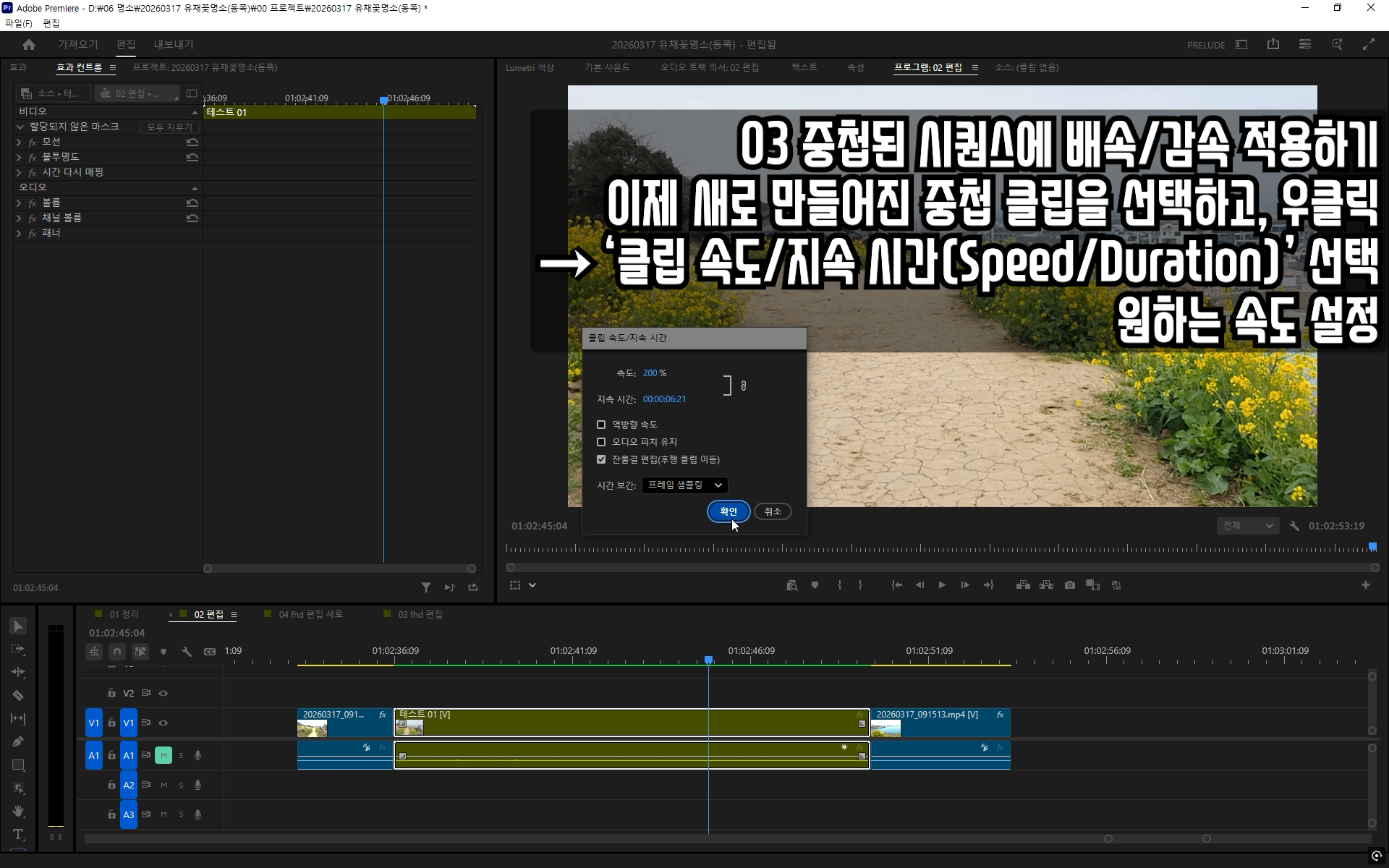Click the Export Frame camera icon
The width and height of the screenshot is (1389, 868).
click(x=1070, y=585)
